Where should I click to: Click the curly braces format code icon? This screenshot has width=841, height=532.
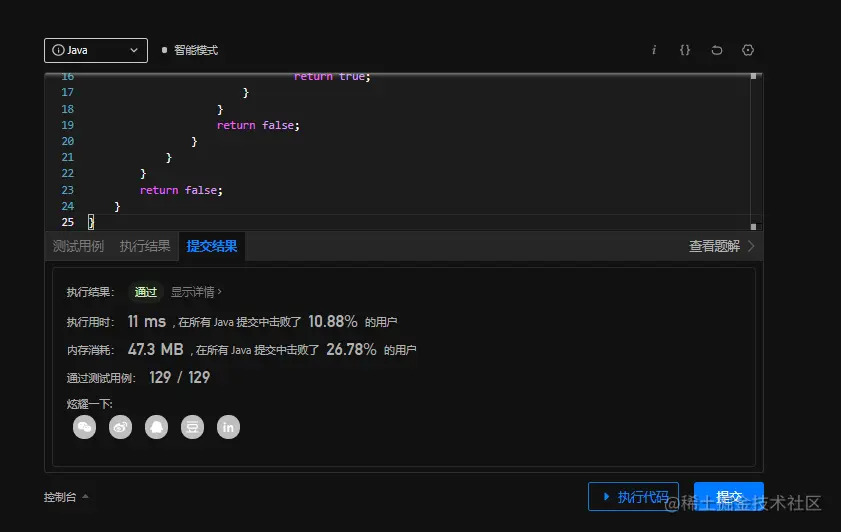685,50
